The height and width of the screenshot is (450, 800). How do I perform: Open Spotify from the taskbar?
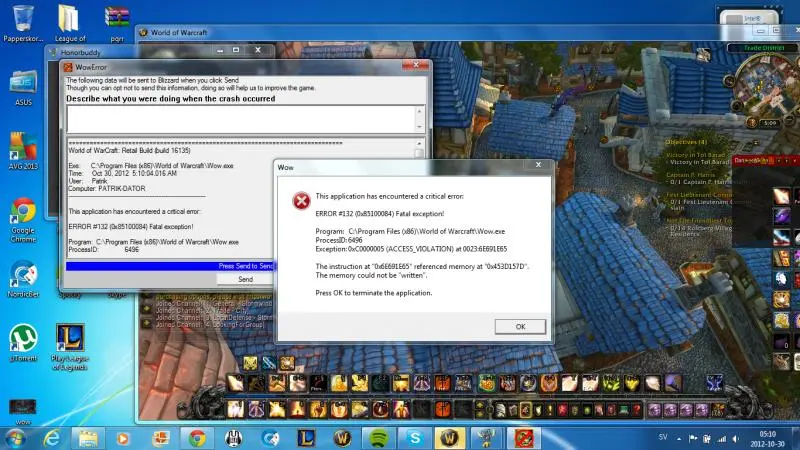tap(378, 438)
